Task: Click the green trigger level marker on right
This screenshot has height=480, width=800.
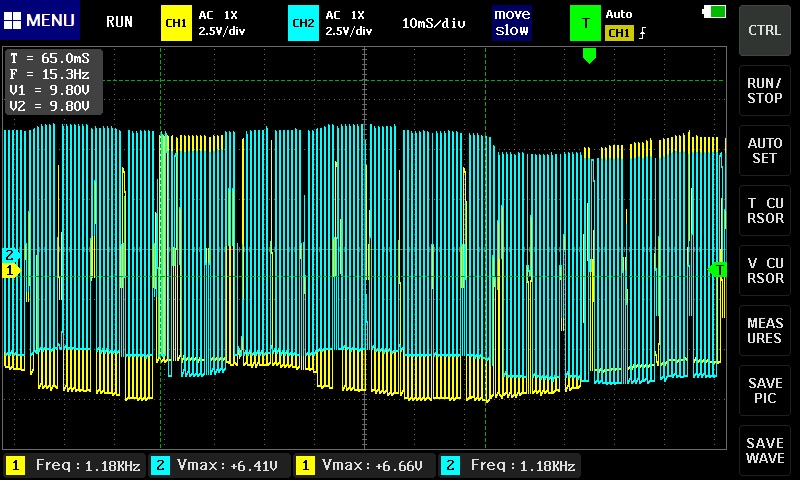Action: [717, 270]
